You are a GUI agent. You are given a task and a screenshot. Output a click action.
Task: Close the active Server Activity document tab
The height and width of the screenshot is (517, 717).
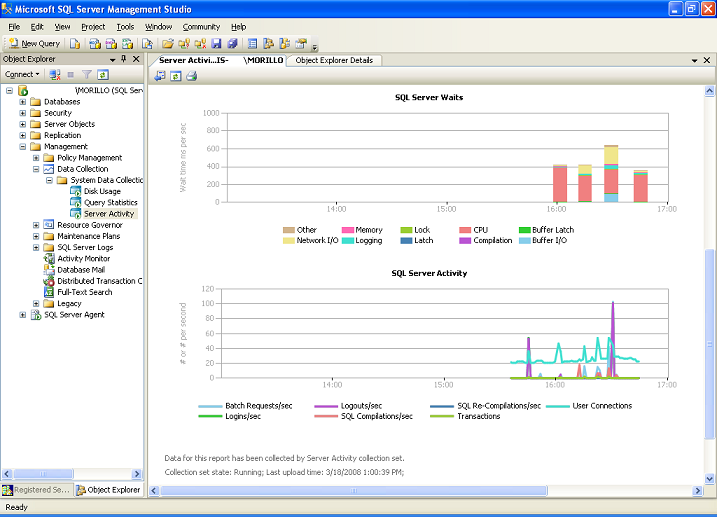706,60
